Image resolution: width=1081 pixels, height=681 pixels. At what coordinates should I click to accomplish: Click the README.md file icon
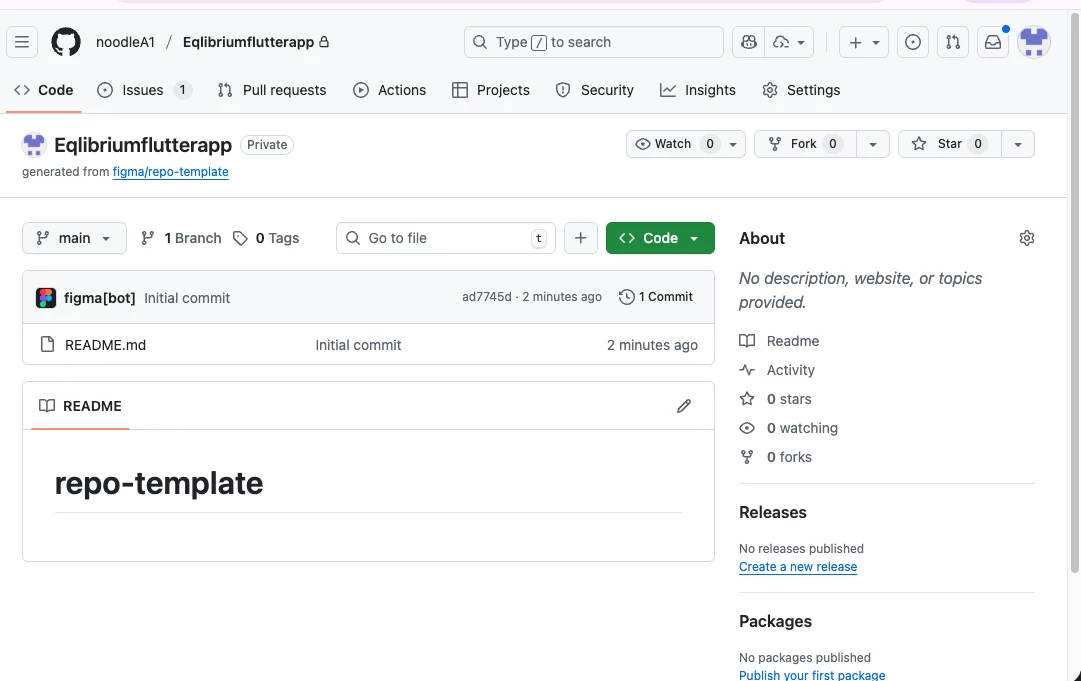click(x=47, y=344)
